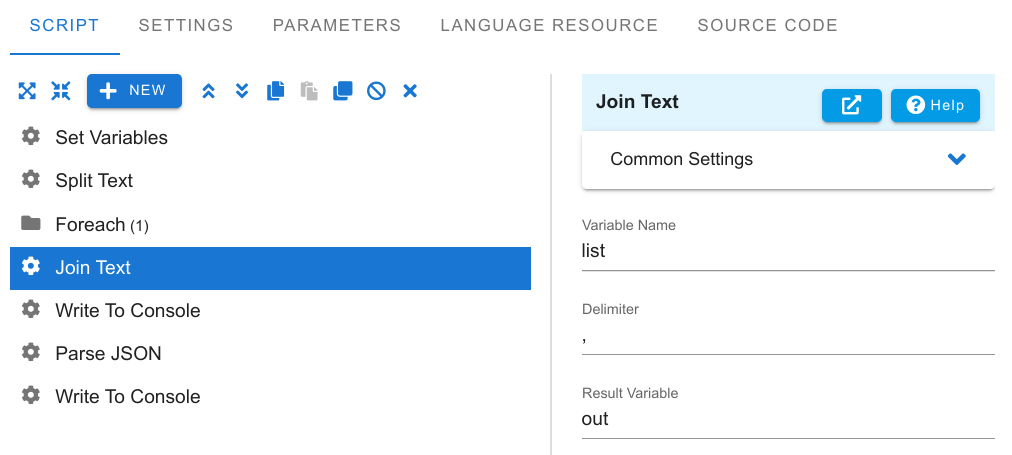Image resolution: width=1012 pixels, height=455 pixels.
Task: Open the Source Code tab
Action: click(x=767, y=25)
